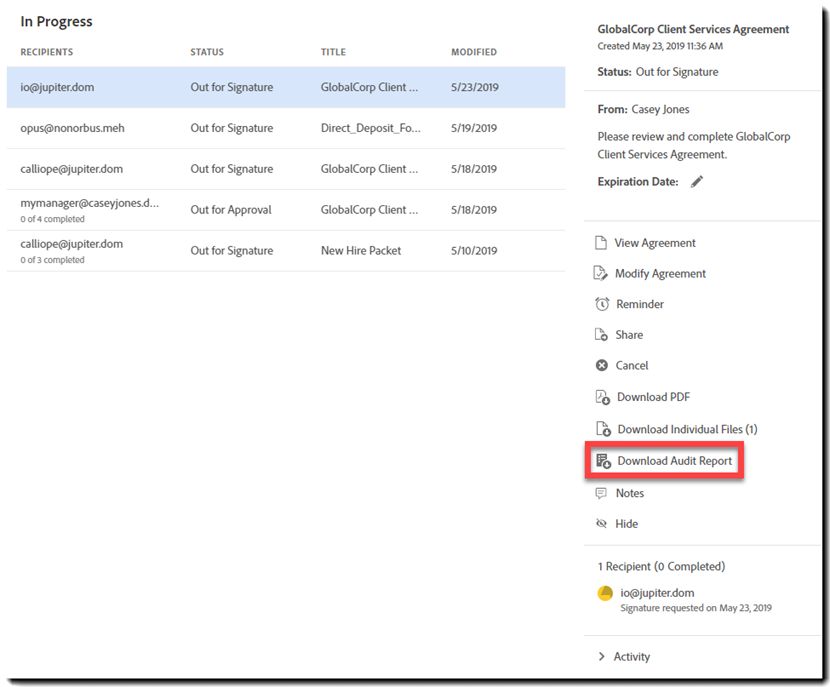830x687 pixels.
Task: Click the Download Audit Report icon
Action: pos(603,461)
